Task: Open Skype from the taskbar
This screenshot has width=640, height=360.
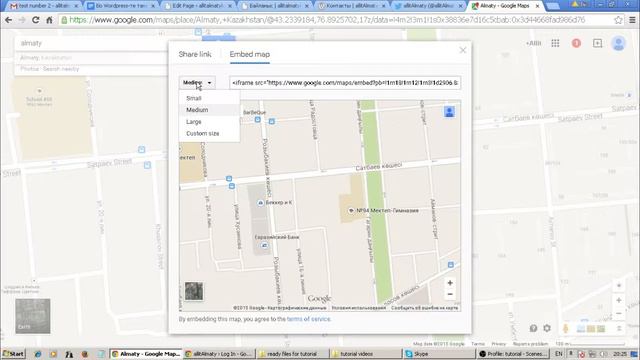Action: [438, 354]
